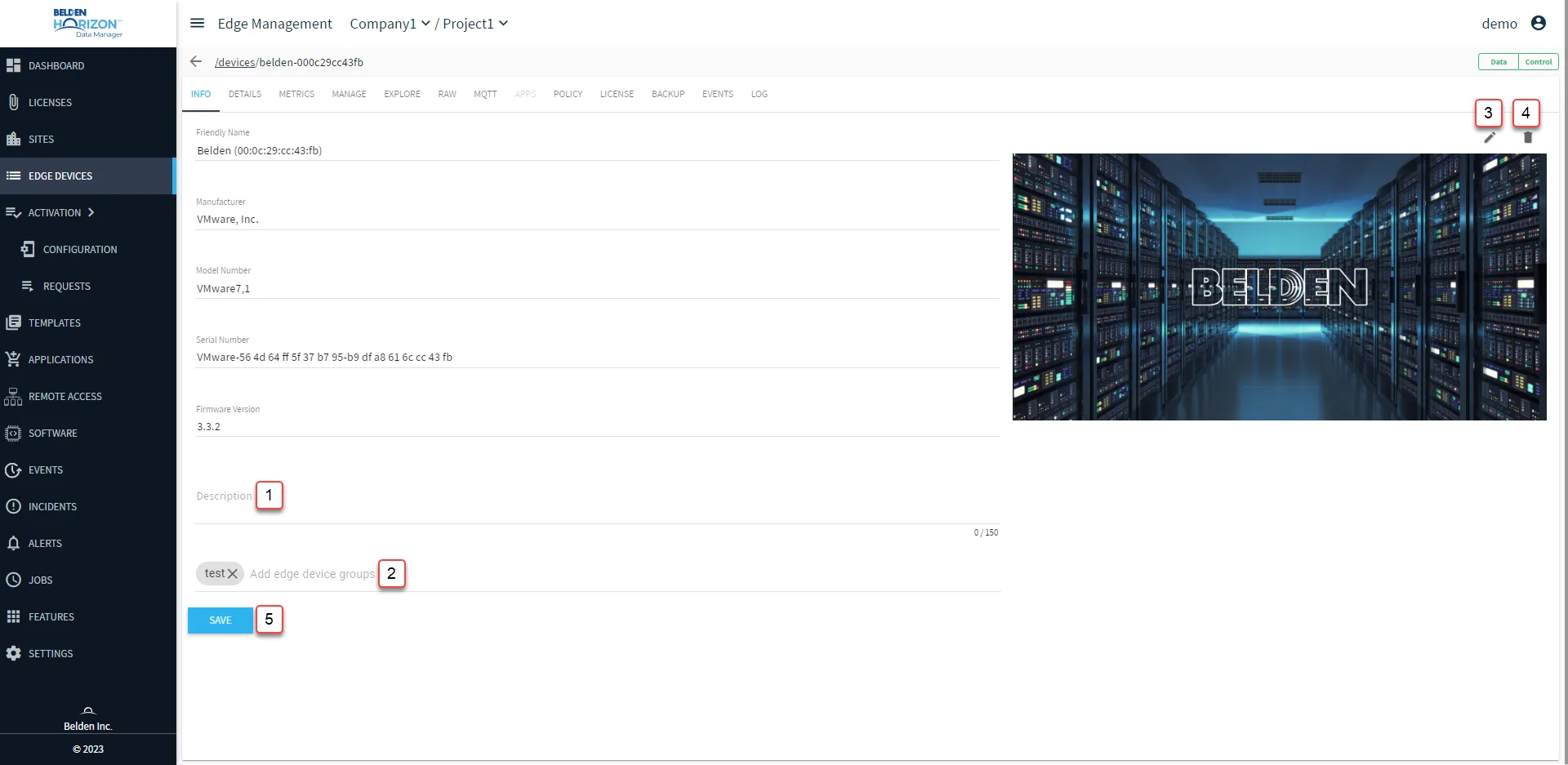1568x765 pixels.
Task: Click the Features grid icon in the sidebar
Action: (x=13, y=616)
